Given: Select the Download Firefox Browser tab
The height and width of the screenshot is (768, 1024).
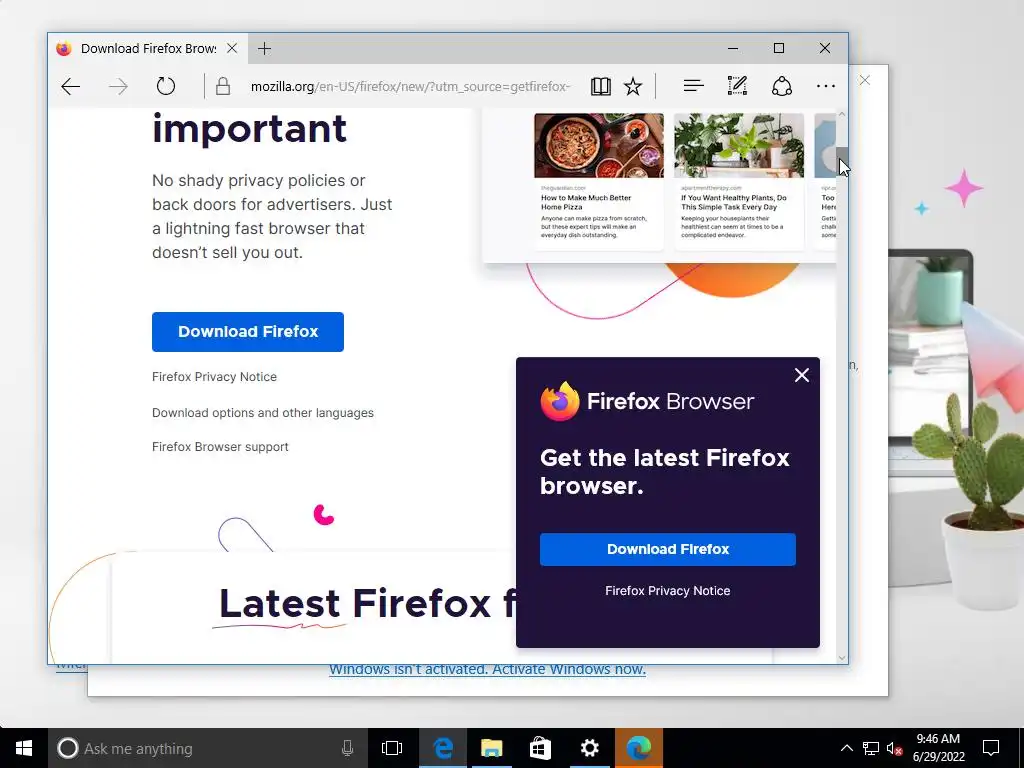Looking at the screenshot, I should coord(149,48).
